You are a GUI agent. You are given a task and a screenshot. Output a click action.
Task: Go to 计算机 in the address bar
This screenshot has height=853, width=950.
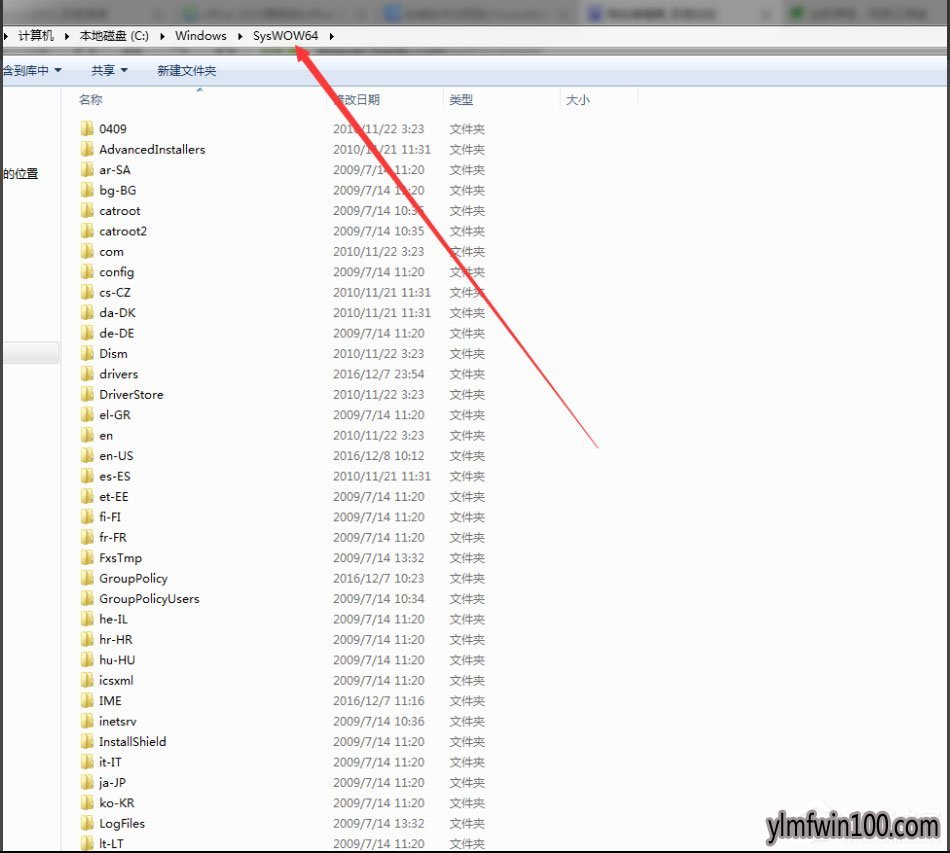36,36
